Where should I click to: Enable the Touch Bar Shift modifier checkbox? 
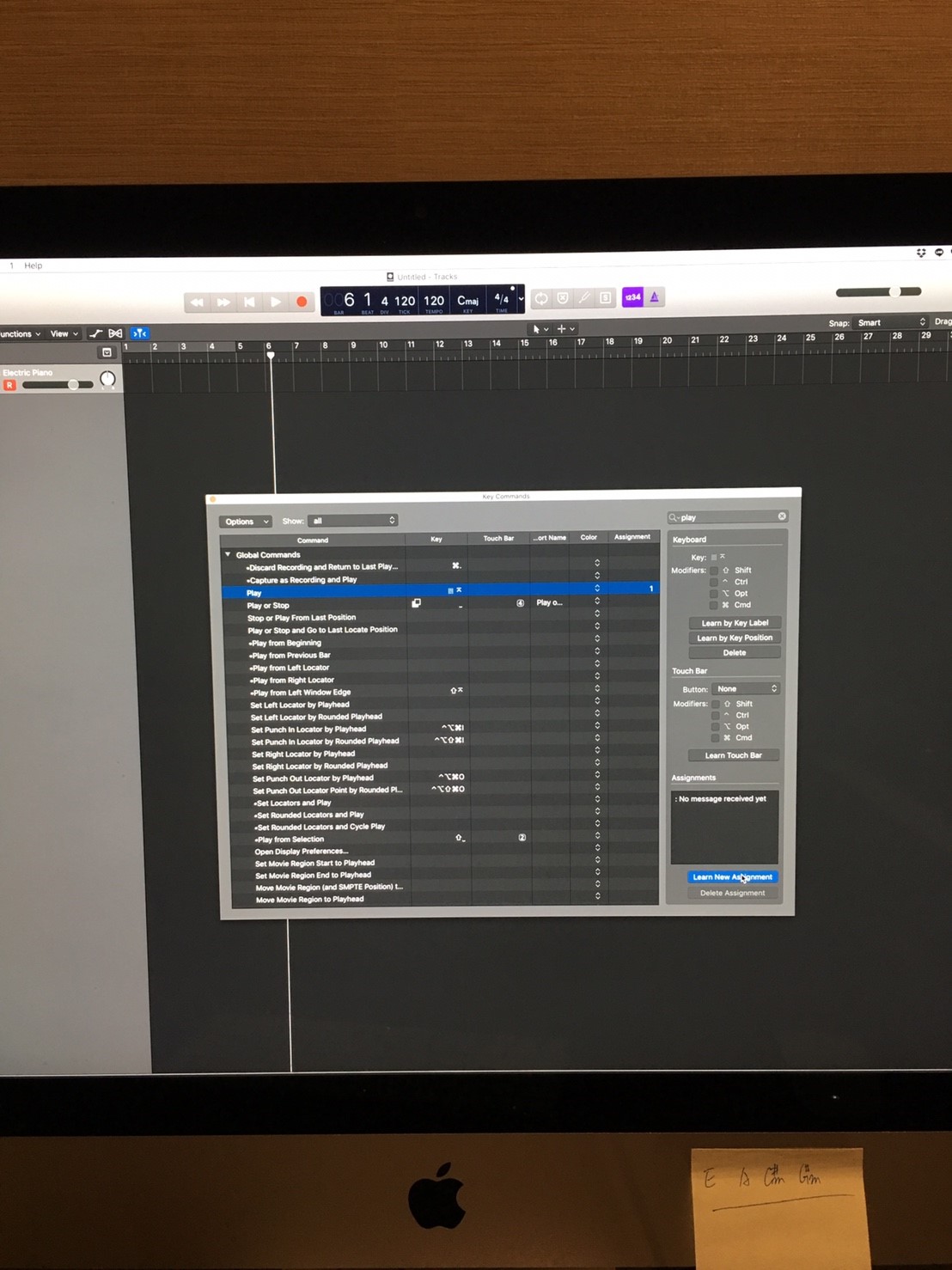pyautogui.click(x=715, y=704)
